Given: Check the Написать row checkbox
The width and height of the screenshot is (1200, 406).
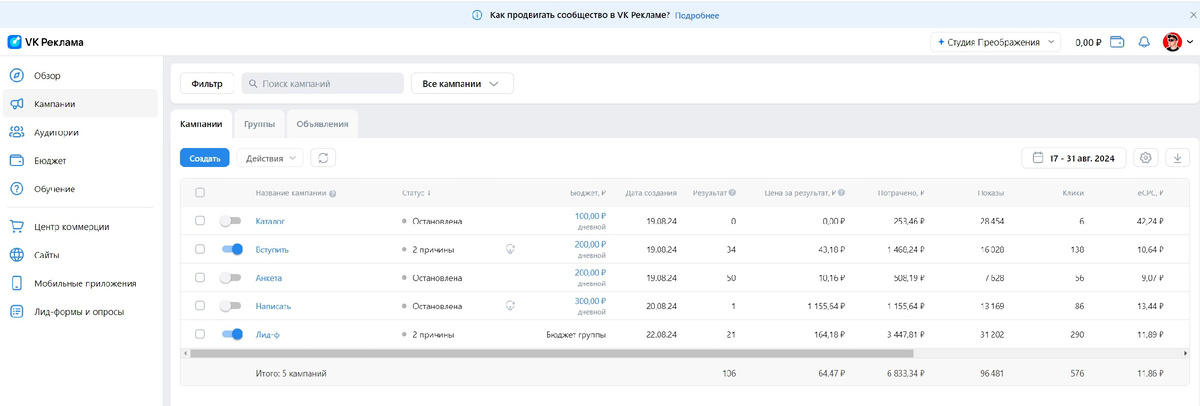Looking at the screenshot, I should click(200, 305).
